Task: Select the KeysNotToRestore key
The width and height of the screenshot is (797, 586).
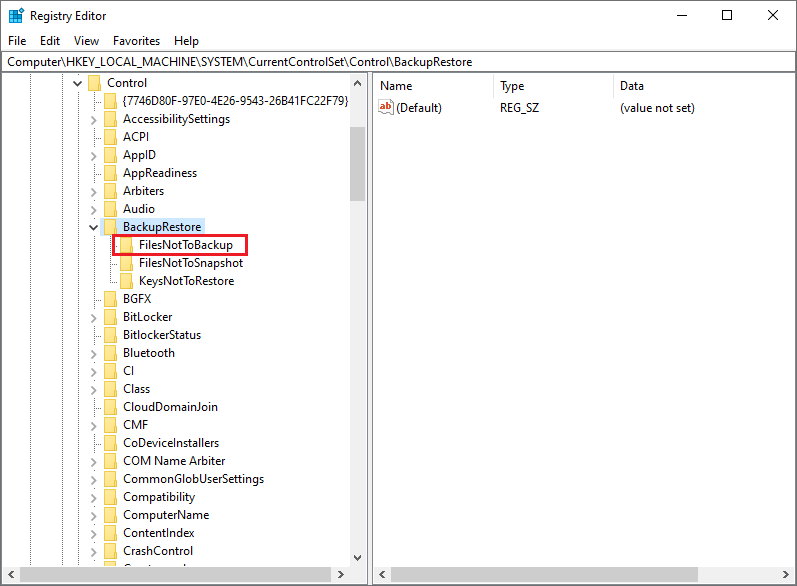Action: tap(187, 281)
